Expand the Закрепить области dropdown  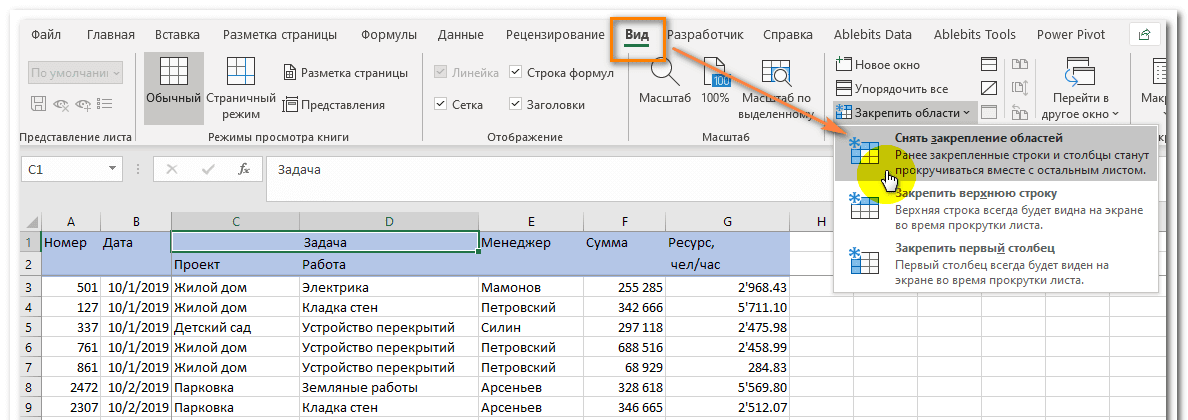tap(903, 113)
